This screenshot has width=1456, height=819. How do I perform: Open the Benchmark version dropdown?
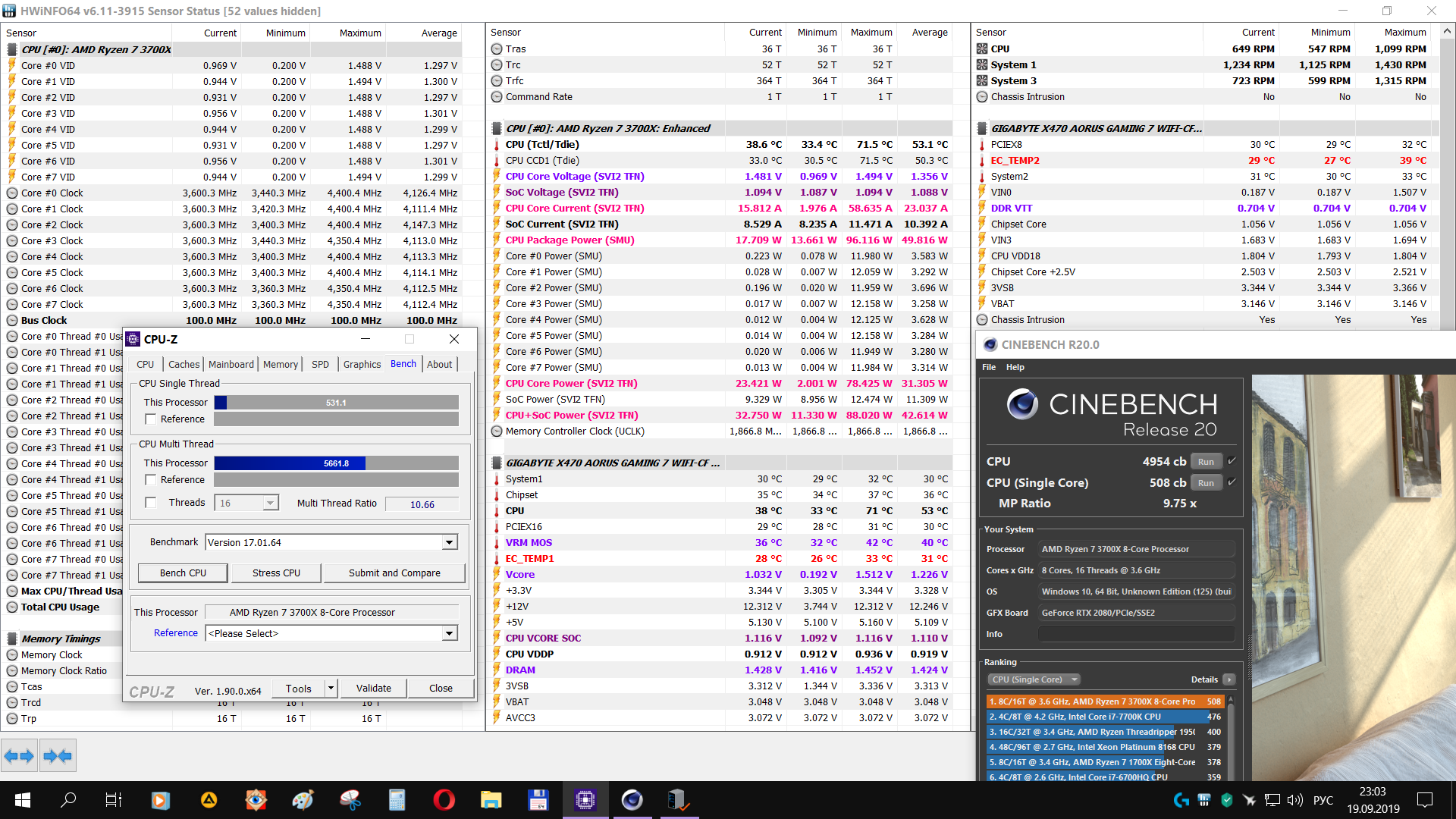[x=450, y=542]
